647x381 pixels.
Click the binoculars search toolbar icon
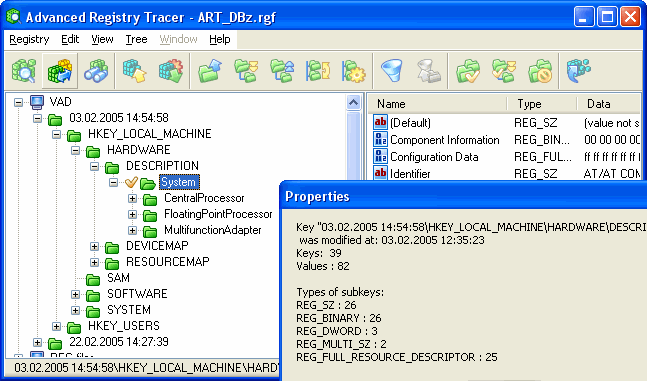point(96,71)
